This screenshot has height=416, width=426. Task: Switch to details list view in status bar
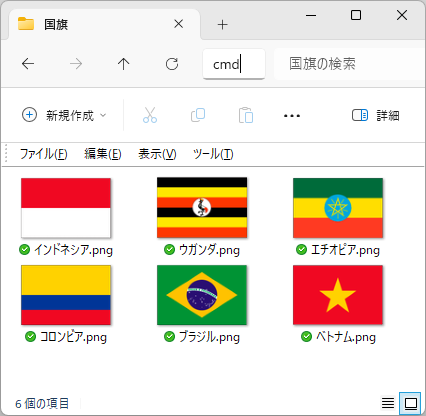388,403
